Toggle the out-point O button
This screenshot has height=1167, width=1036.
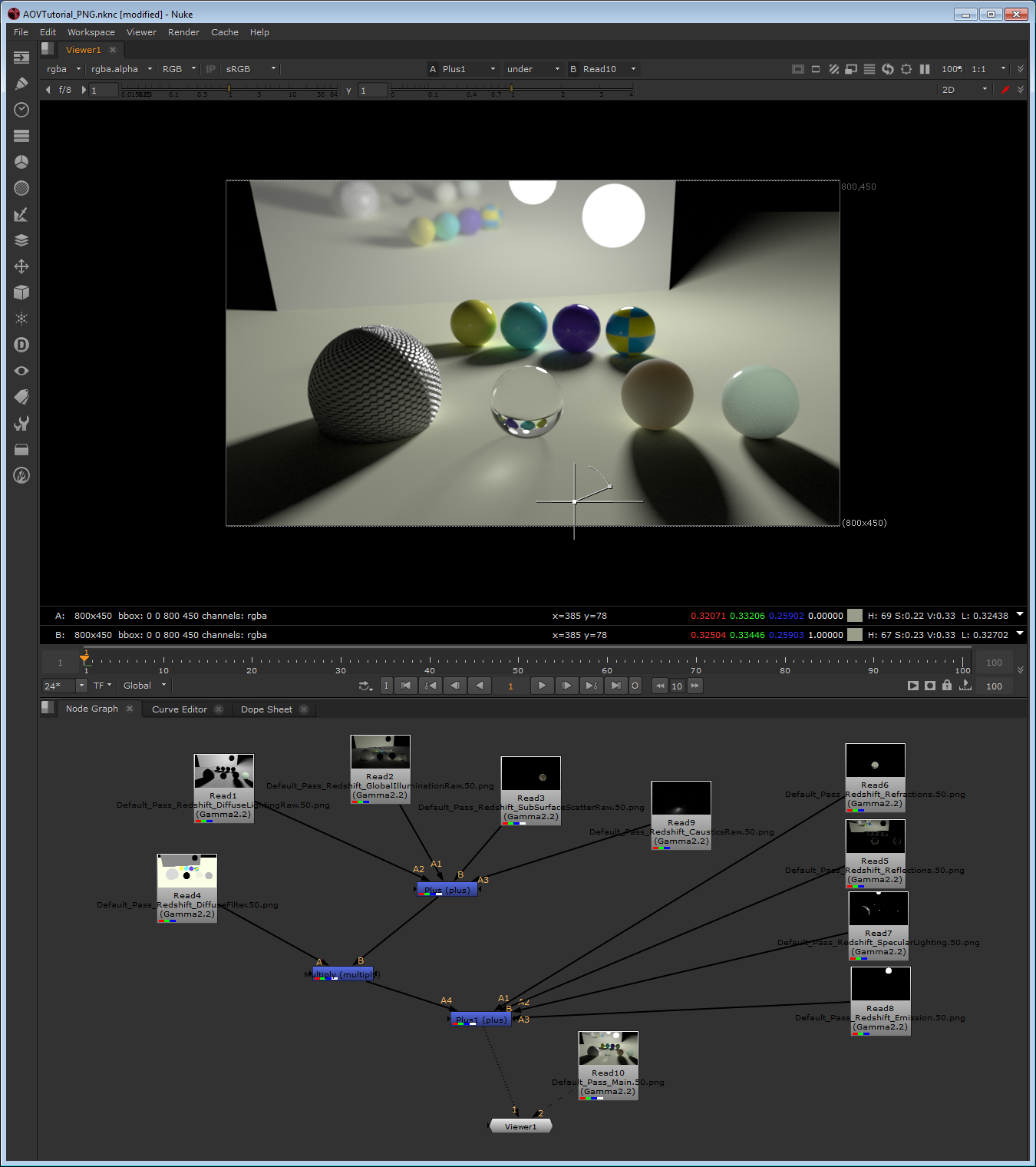[x=635, y=686]
